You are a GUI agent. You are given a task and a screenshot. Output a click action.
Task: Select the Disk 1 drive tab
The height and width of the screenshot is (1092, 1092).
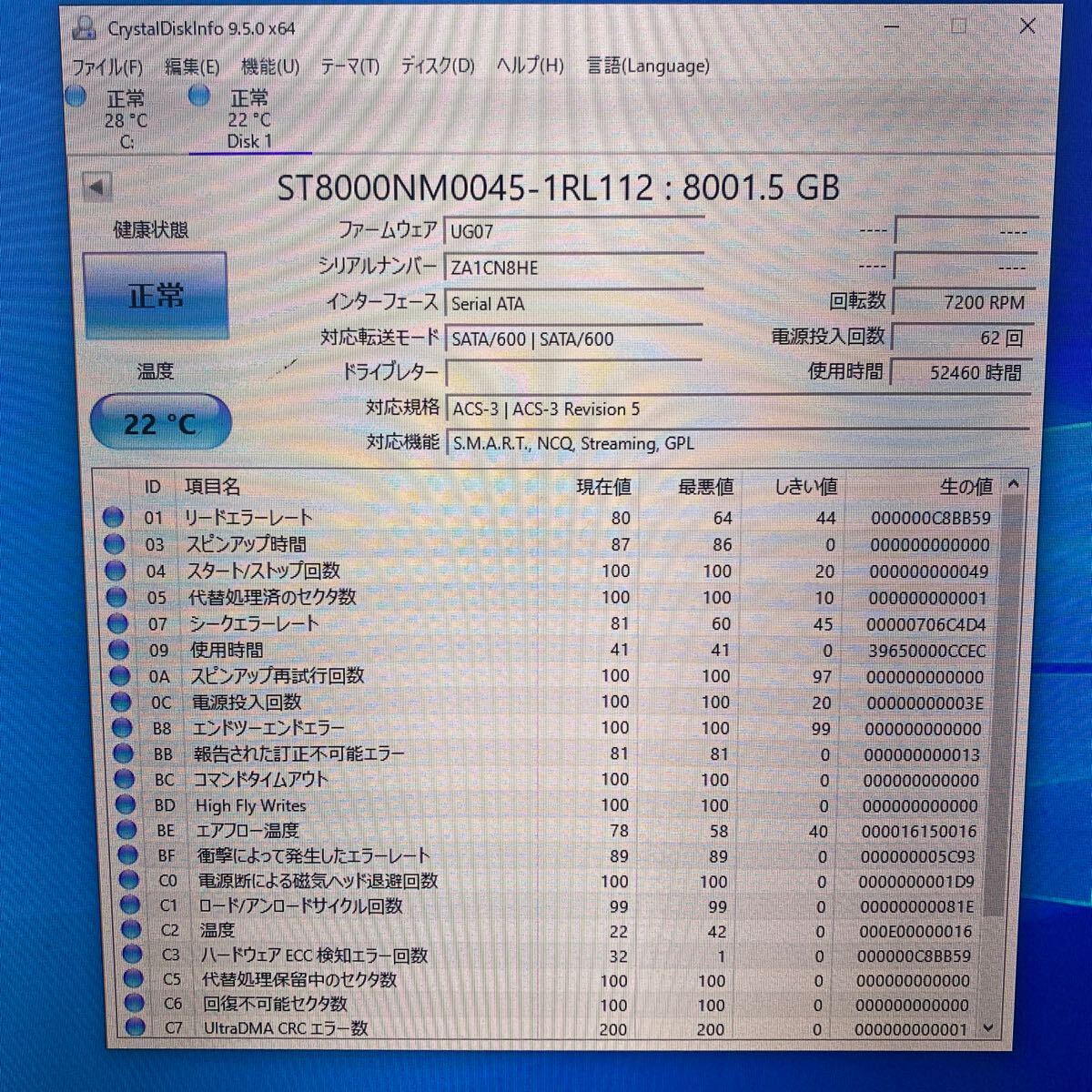tap(249, 119)
